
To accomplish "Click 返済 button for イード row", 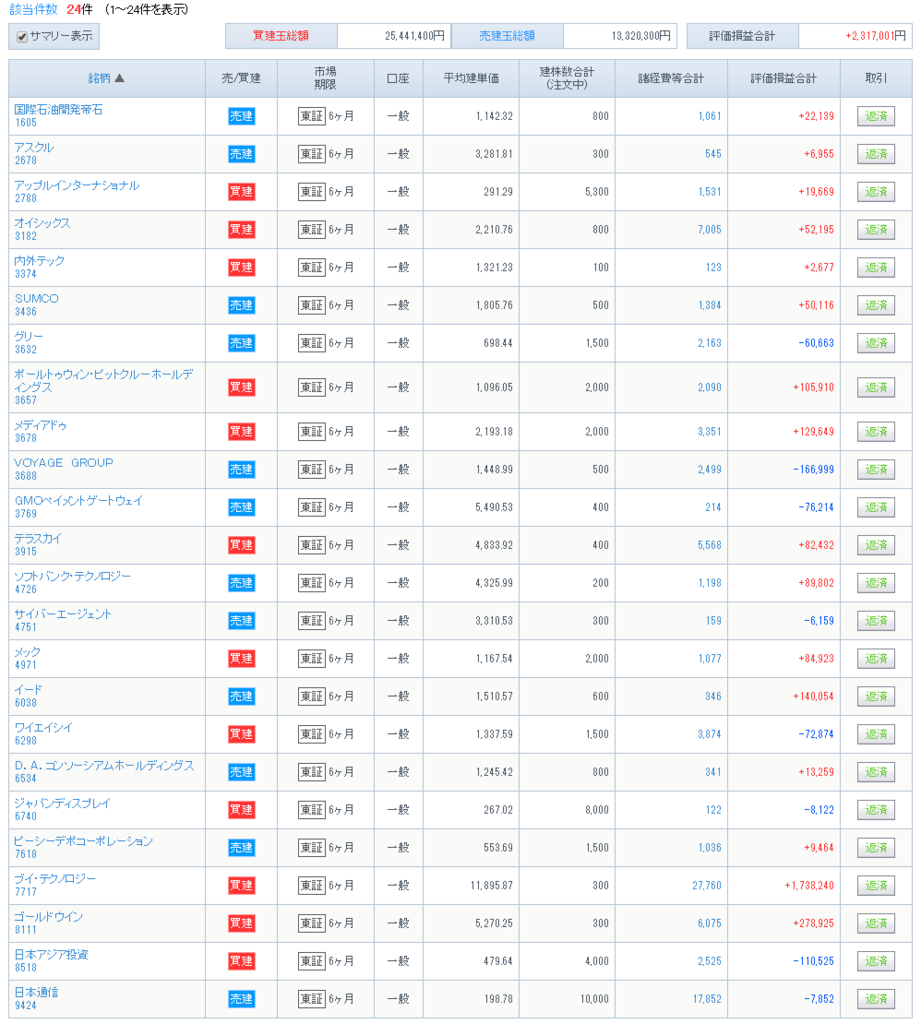I will click(875, 697).
